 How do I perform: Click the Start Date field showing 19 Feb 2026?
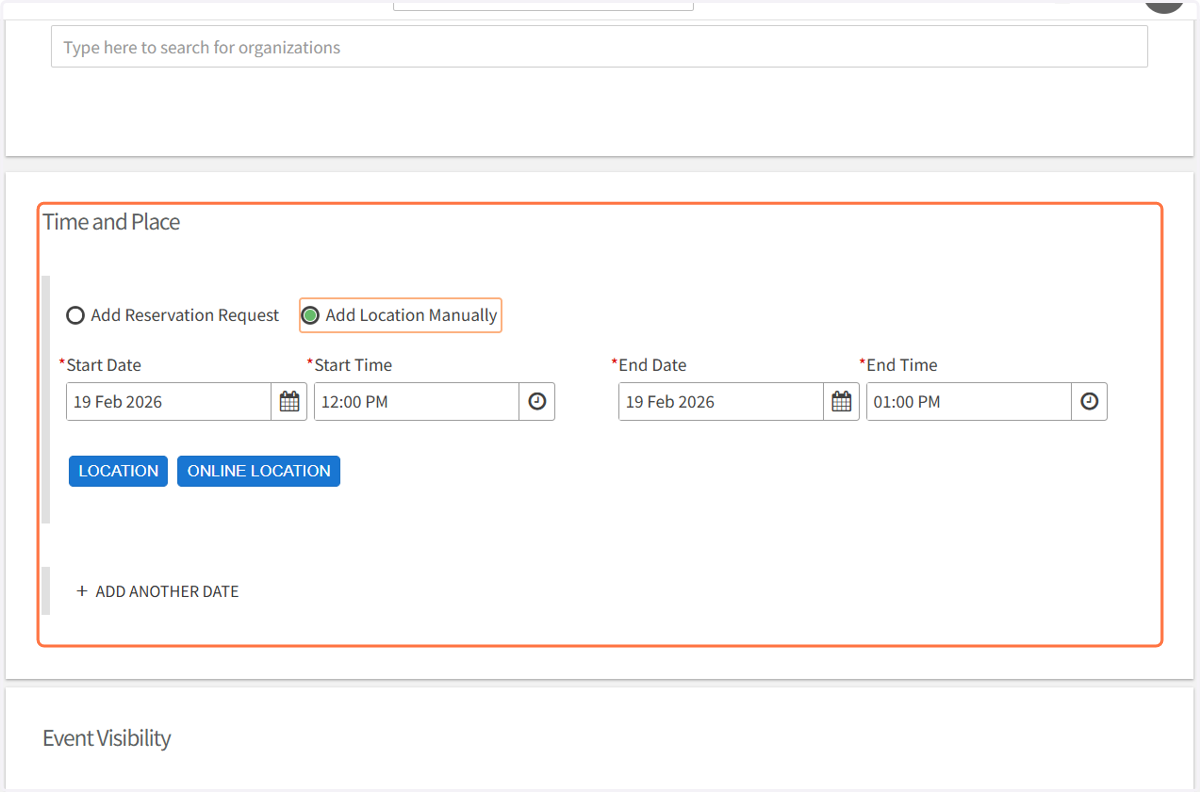click(x=169, y=402)
